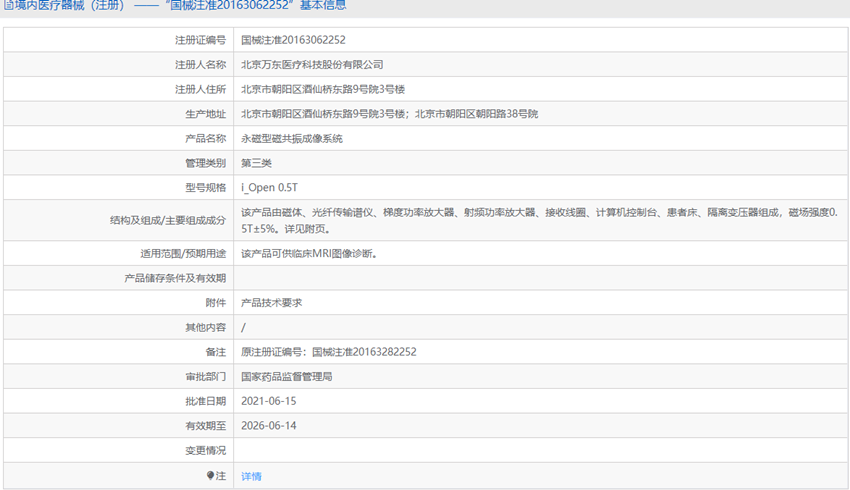Click the 注册证编号 label

coord(200,40)
